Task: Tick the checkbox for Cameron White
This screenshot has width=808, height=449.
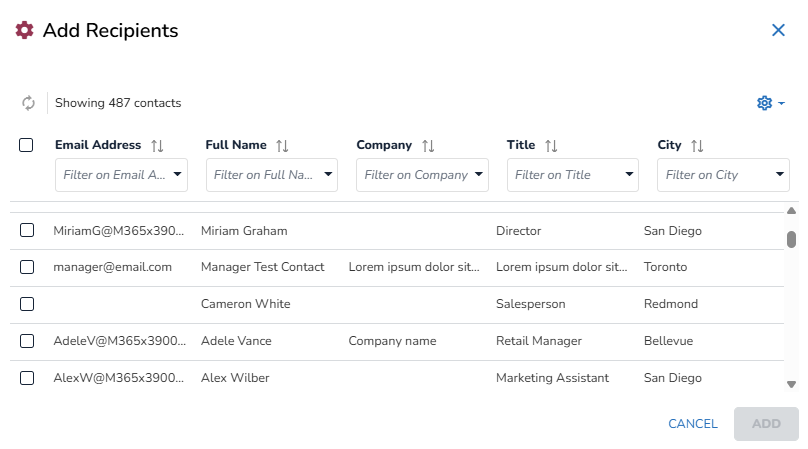Action: pyautogui.click(x=27, y=304)
